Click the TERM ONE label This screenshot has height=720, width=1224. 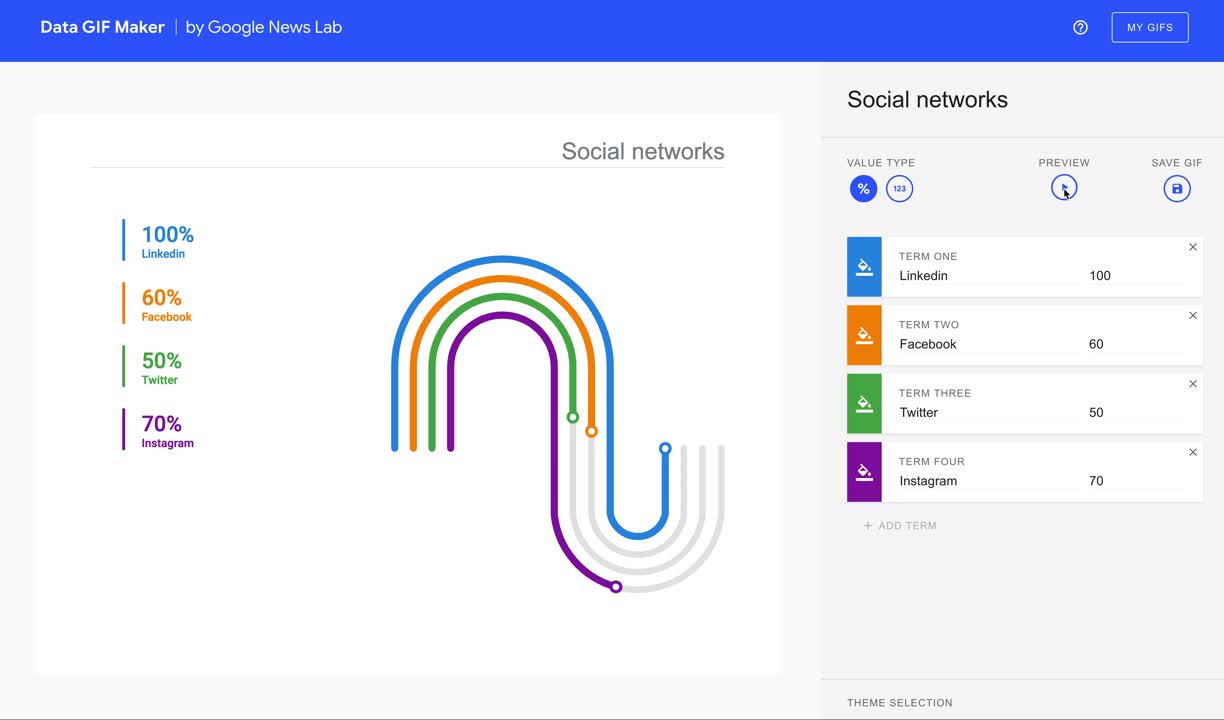click(928, 257)
